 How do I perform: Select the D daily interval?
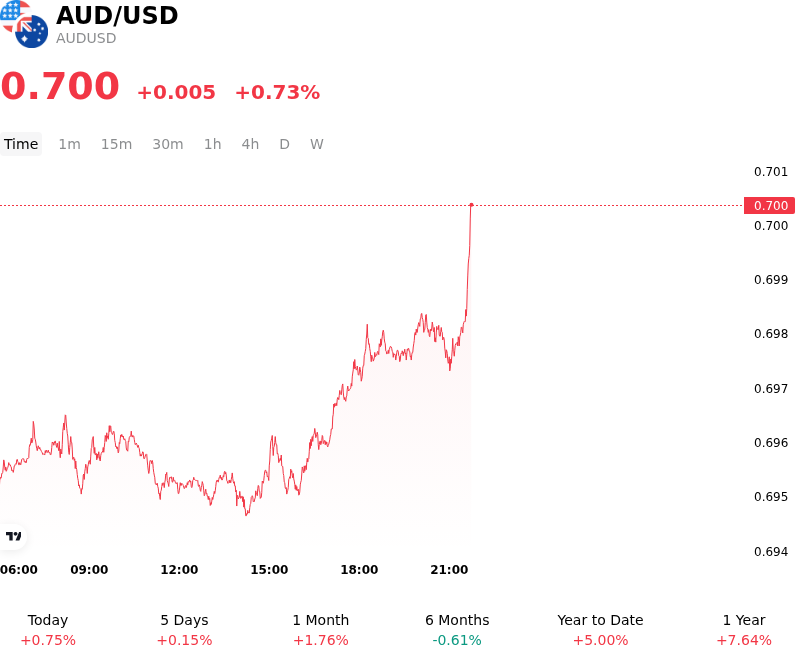285,144
